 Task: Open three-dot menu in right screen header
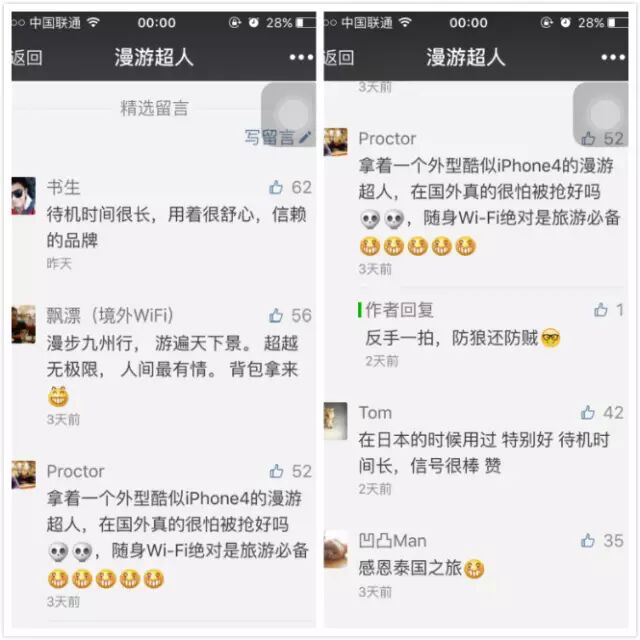[x=613, y=57]
